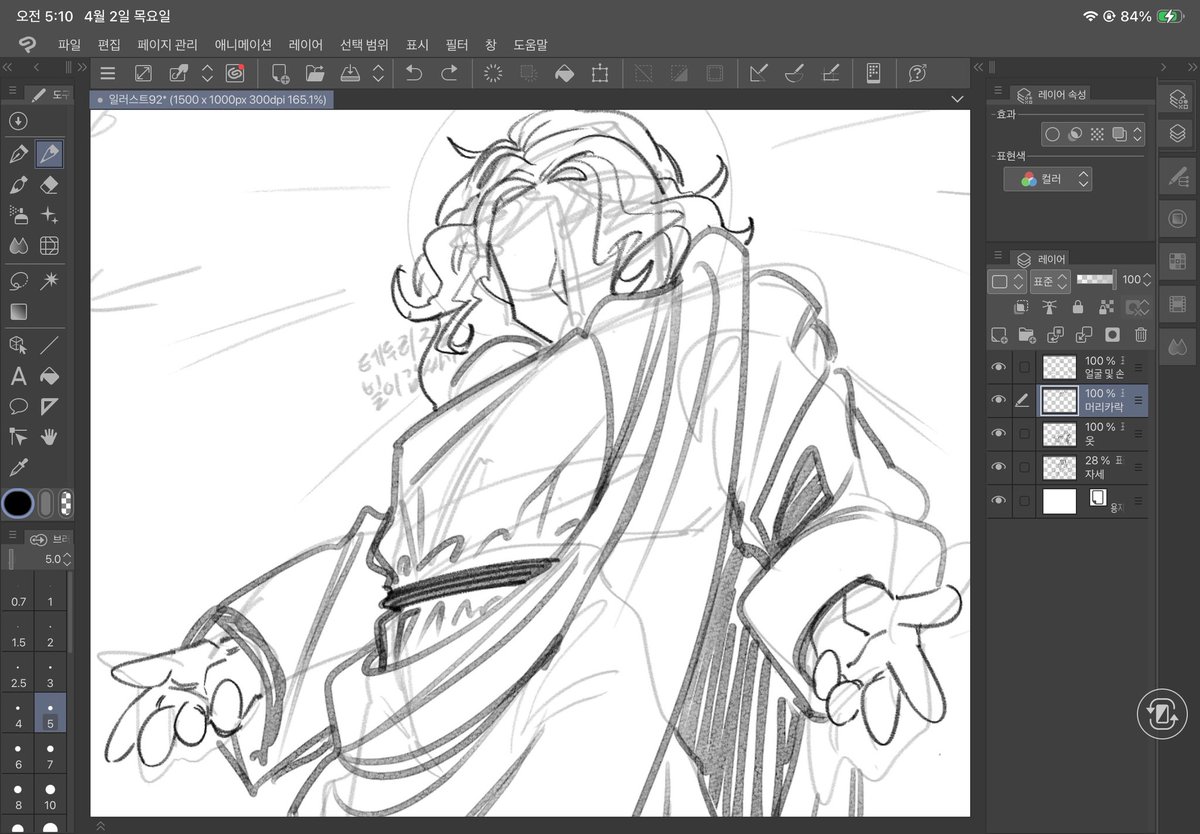1200x834 pixels.
Task: Select the Auto select magic wand tool
Action: pos(49,281)
